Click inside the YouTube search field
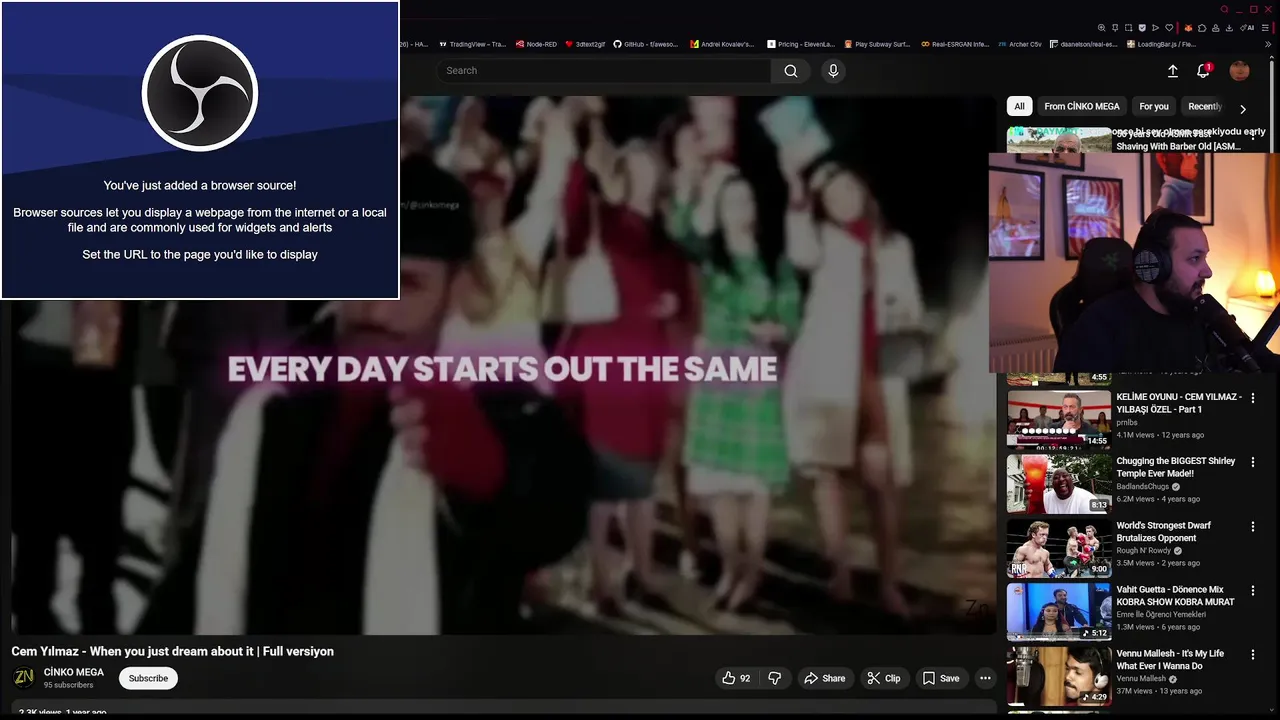 pyautogui.click(x=603, y=71)
